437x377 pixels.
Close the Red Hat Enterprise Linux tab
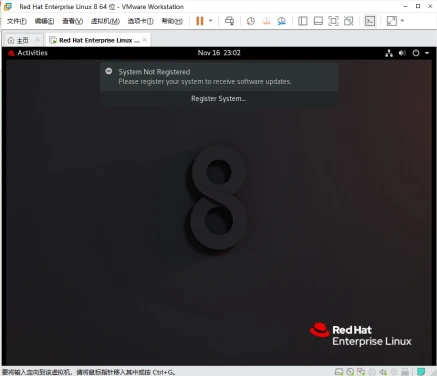coord(145,40)
